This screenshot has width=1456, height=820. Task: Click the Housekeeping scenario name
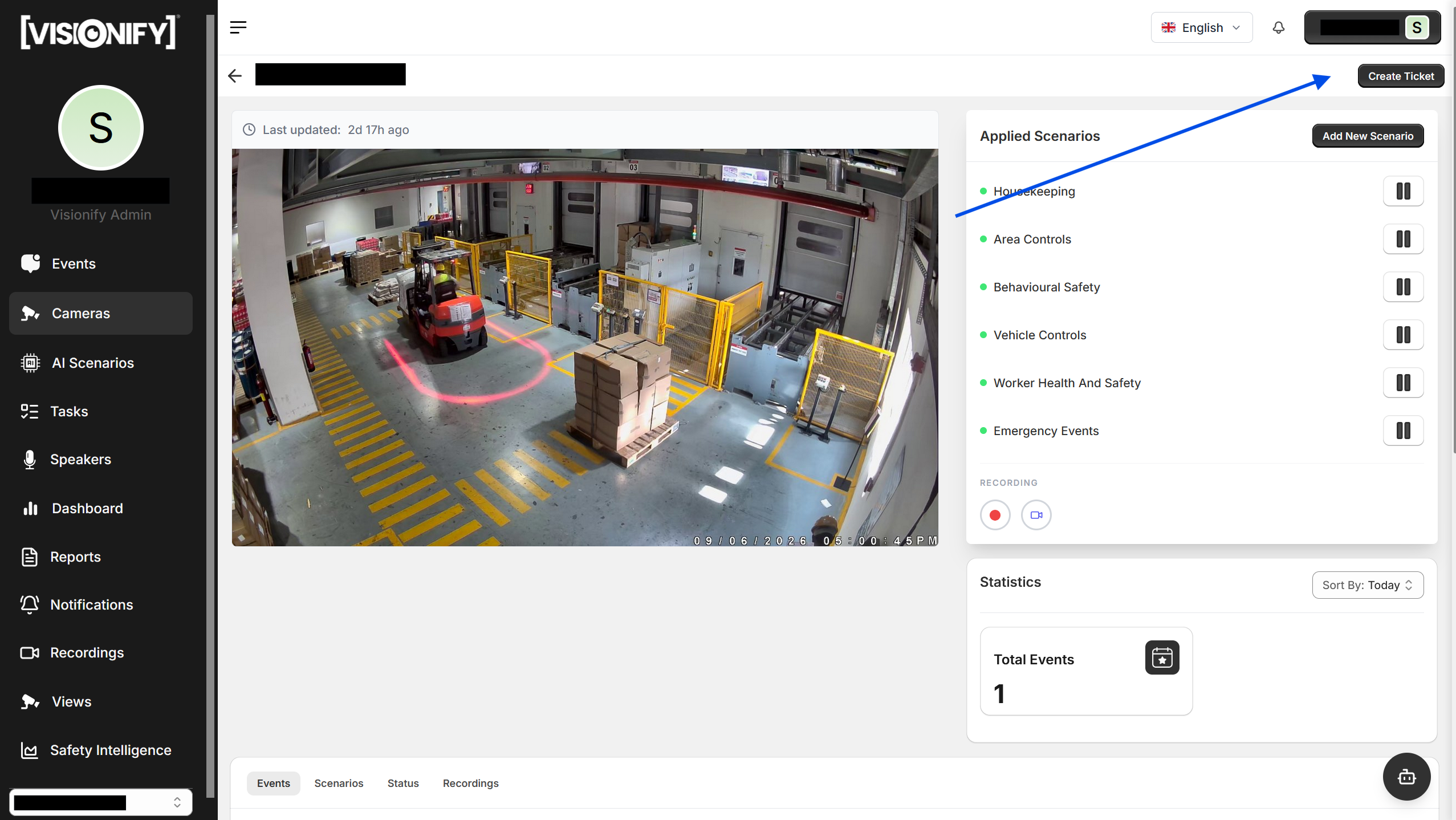click(1034, 191)
